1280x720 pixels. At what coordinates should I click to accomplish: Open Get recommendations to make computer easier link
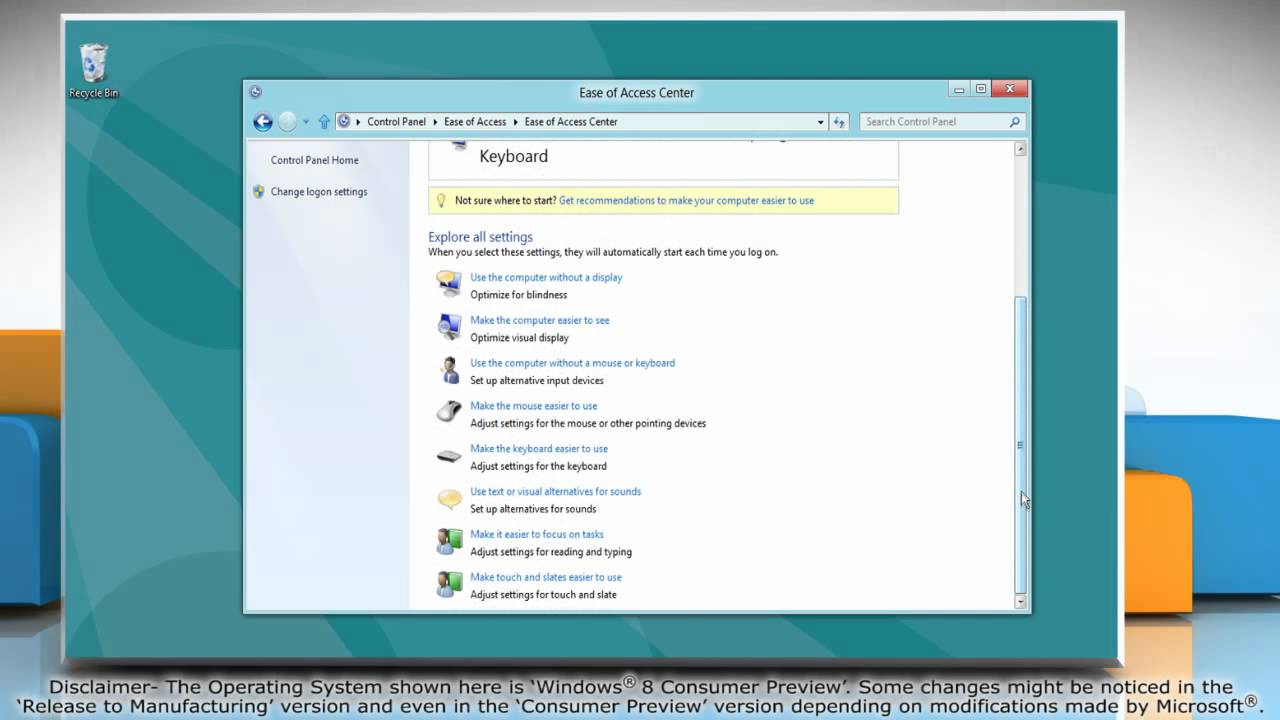click(x=686, y=200)
